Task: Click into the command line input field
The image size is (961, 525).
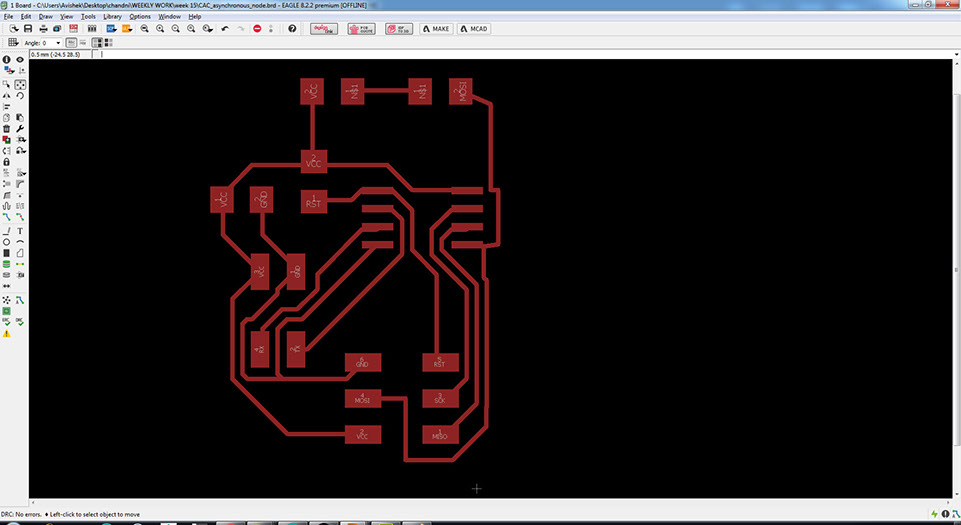Action: (x=527, y=54)
